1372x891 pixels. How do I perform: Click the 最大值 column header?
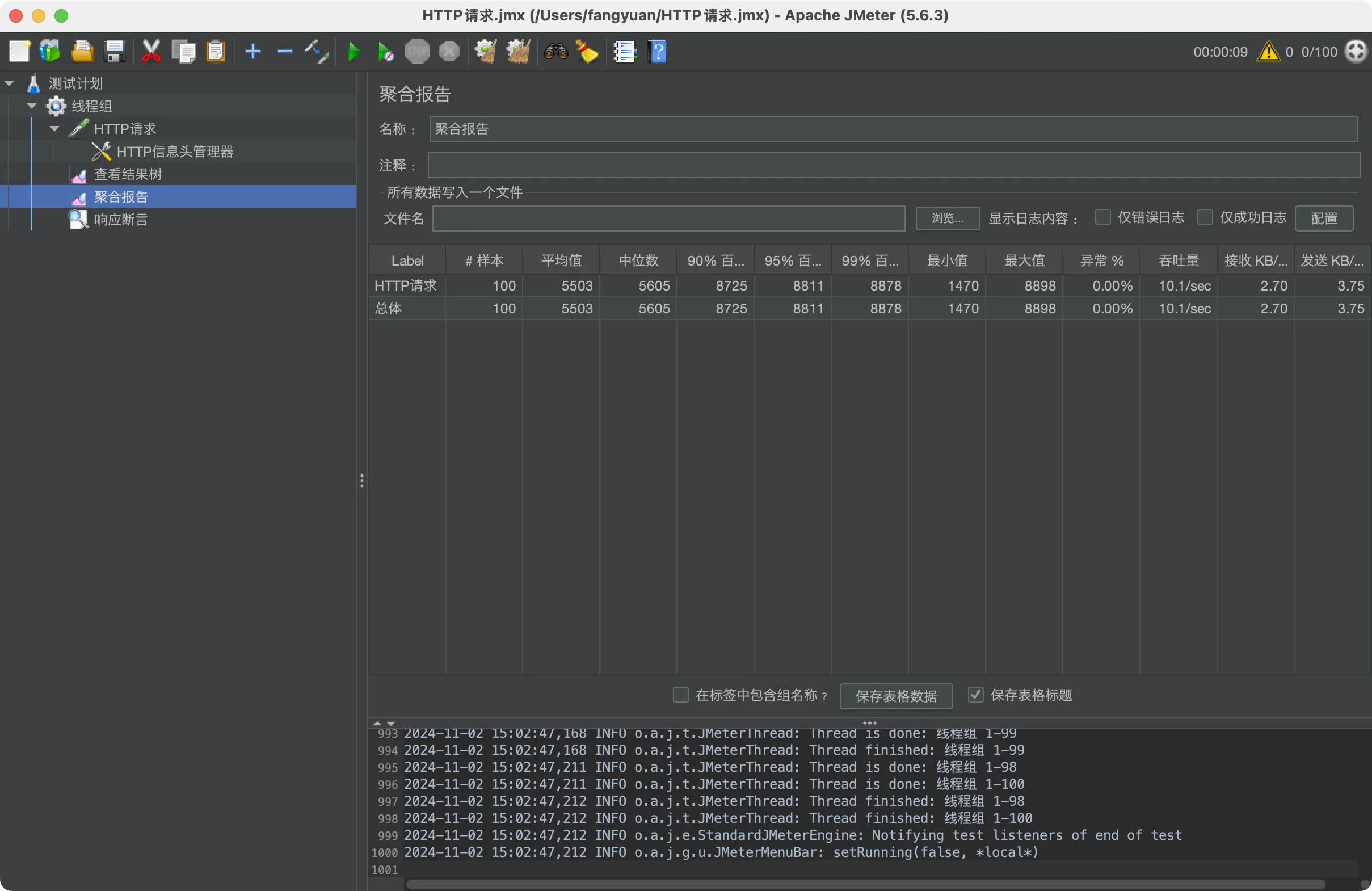(x=1024, y=260)
